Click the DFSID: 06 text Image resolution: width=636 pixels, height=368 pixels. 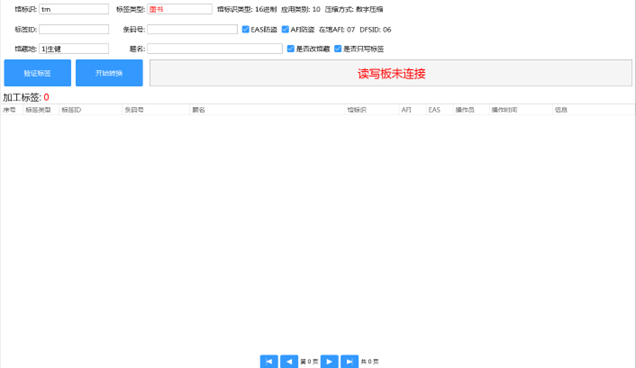click(x=375, y=29)
